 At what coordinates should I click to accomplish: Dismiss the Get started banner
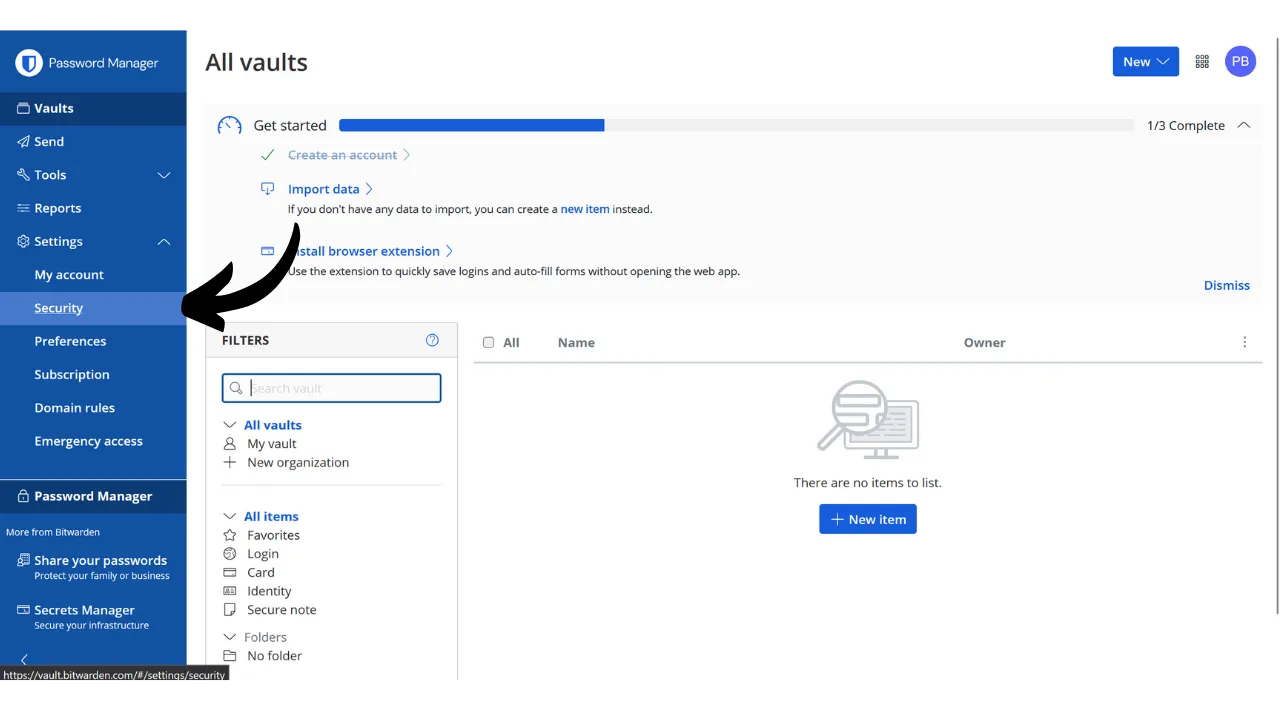coord(1226,285)
